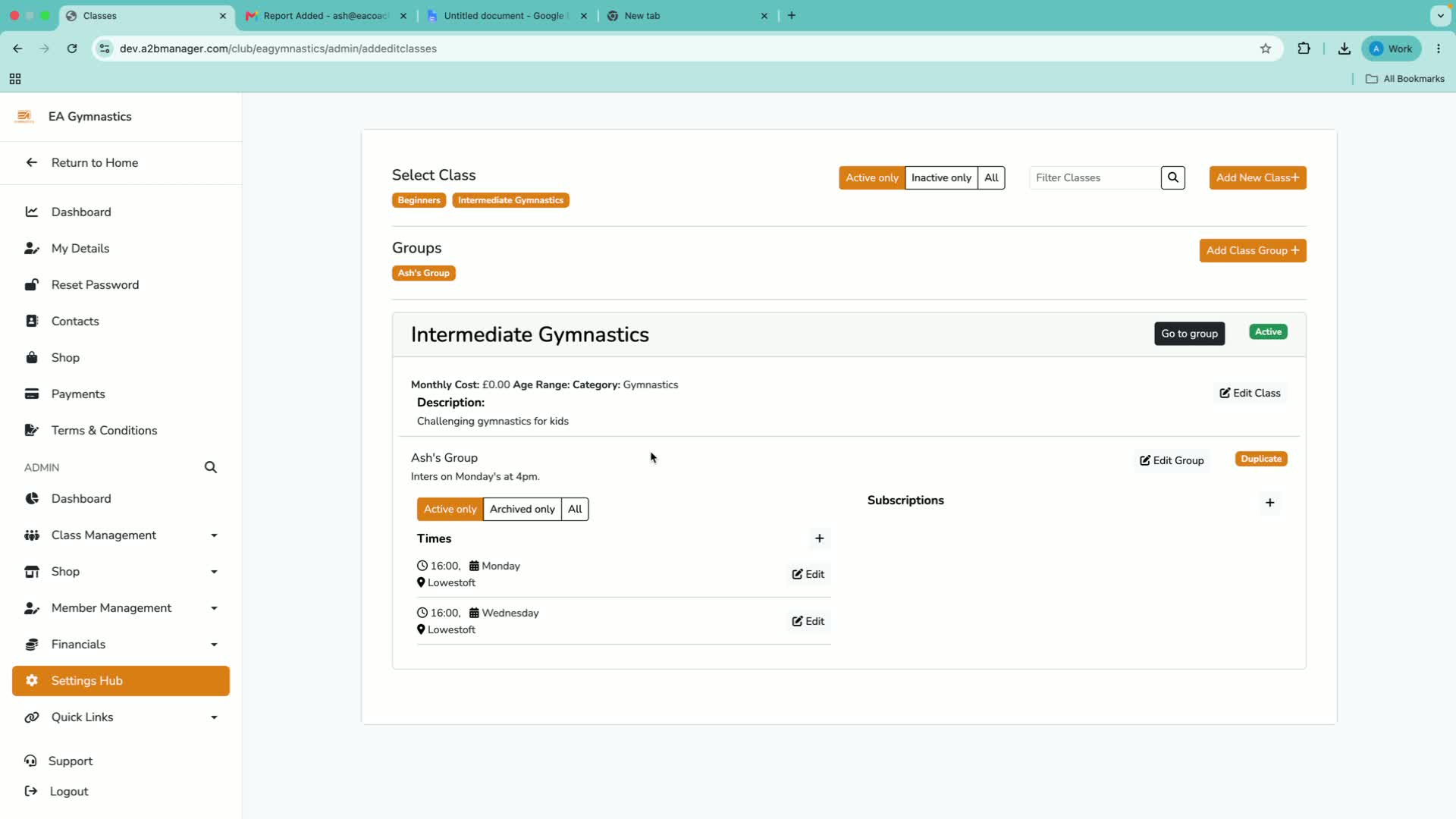Click the Filter Classes search magnifier icon
The image size is (1456, 819).
[x=1172, y=177]
